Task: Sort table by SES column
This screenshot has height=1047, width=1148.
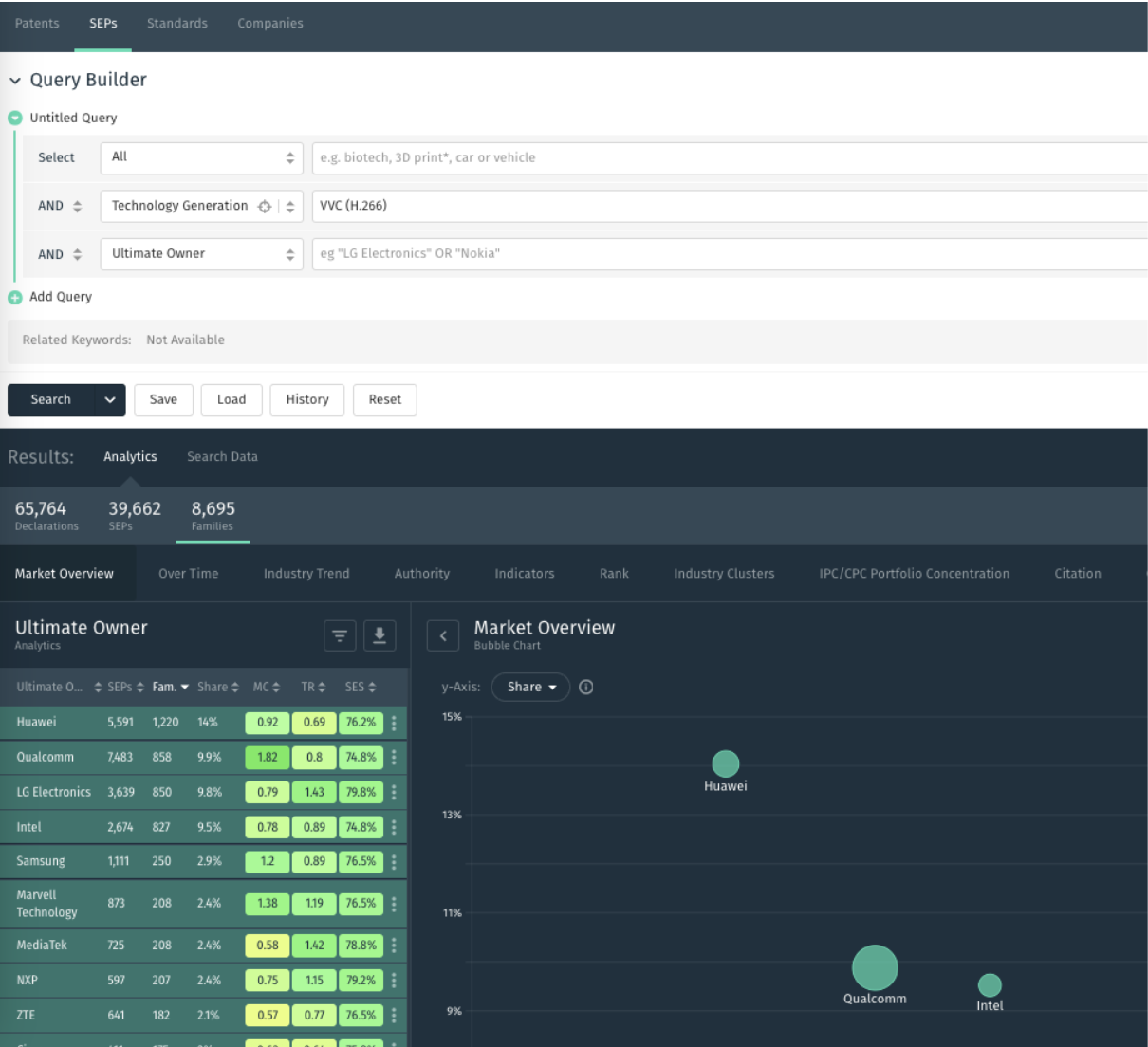Action: (x=361, y=688)
